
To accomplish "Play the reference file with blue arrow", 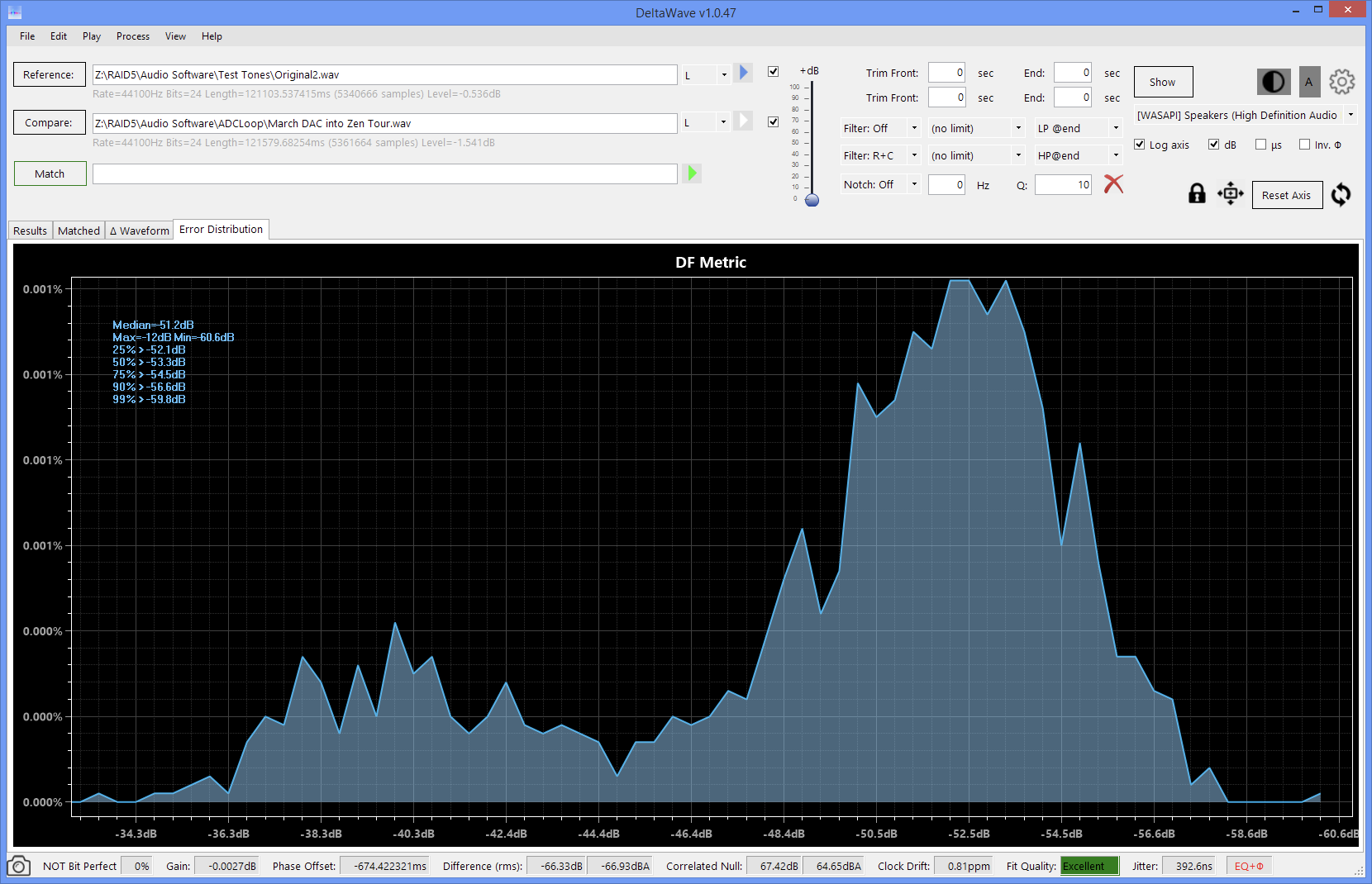I will [x=743, y=74].
